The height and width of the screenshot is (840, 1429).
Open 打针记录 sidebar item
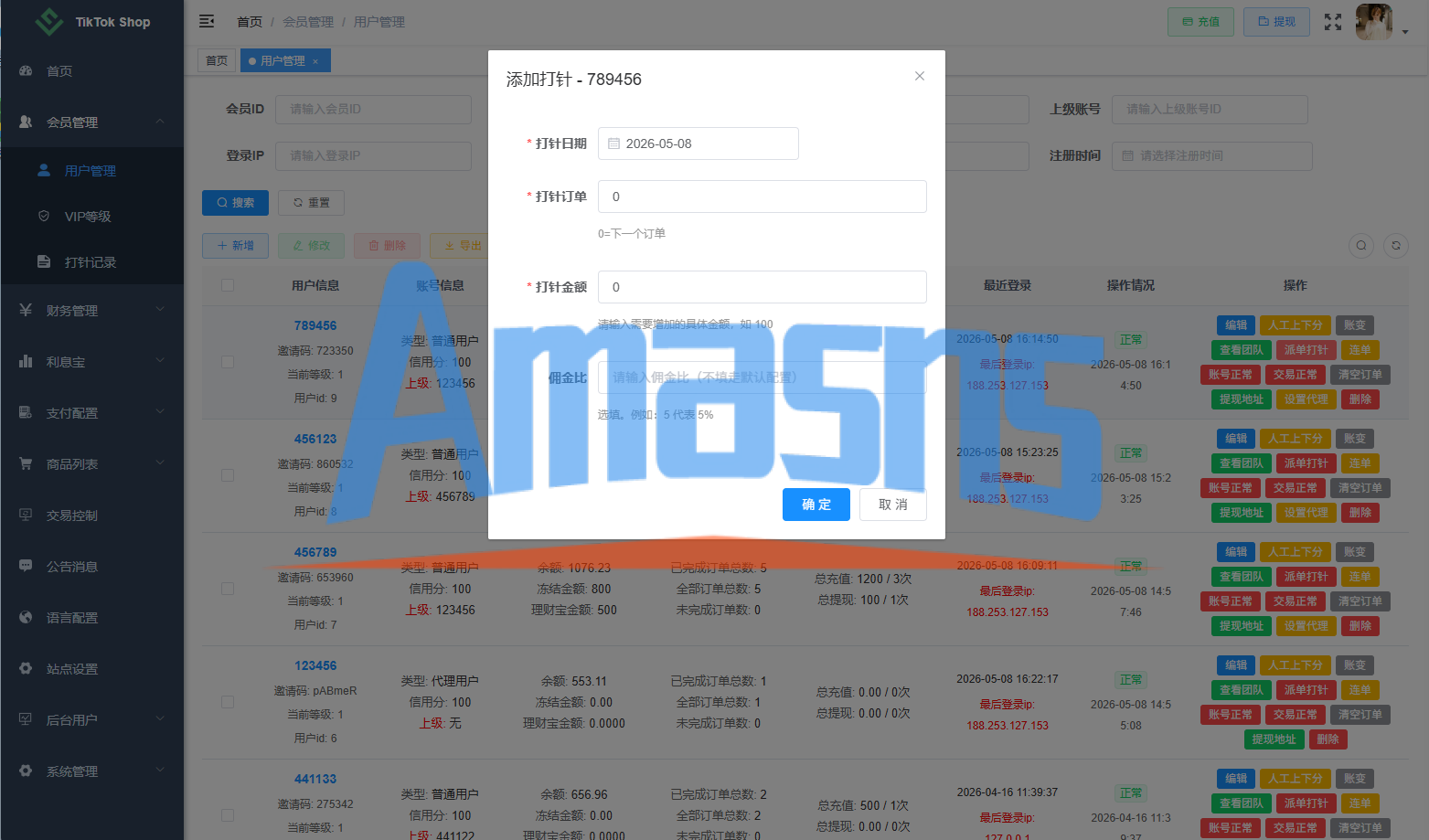(x=91, y=261)
